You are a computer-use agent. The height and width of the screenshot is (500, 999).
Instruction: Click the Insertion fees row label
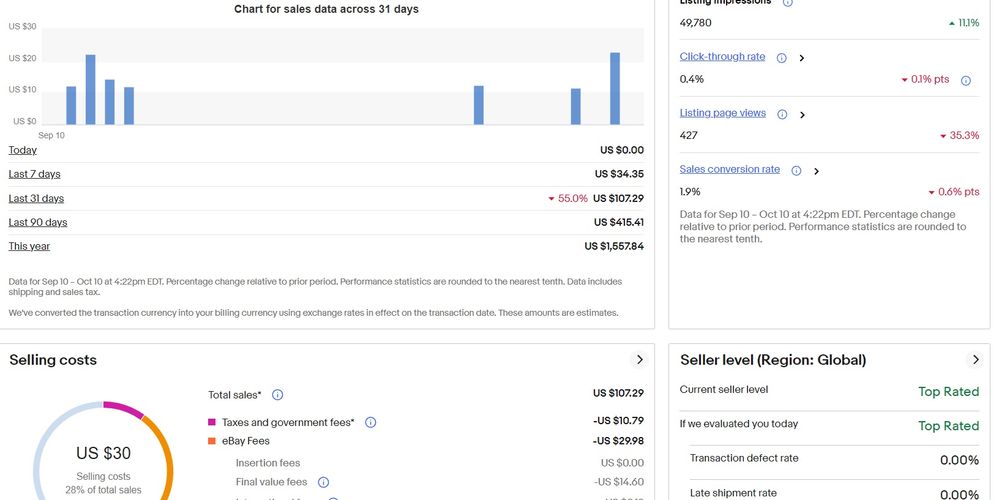point(268,463)
